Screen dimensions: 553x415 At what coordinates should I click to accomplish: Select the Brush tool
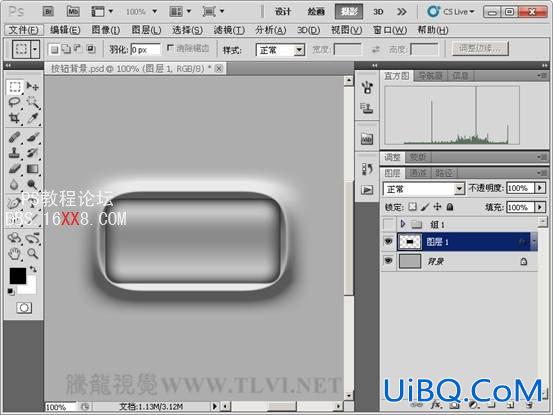click(32, 137)
